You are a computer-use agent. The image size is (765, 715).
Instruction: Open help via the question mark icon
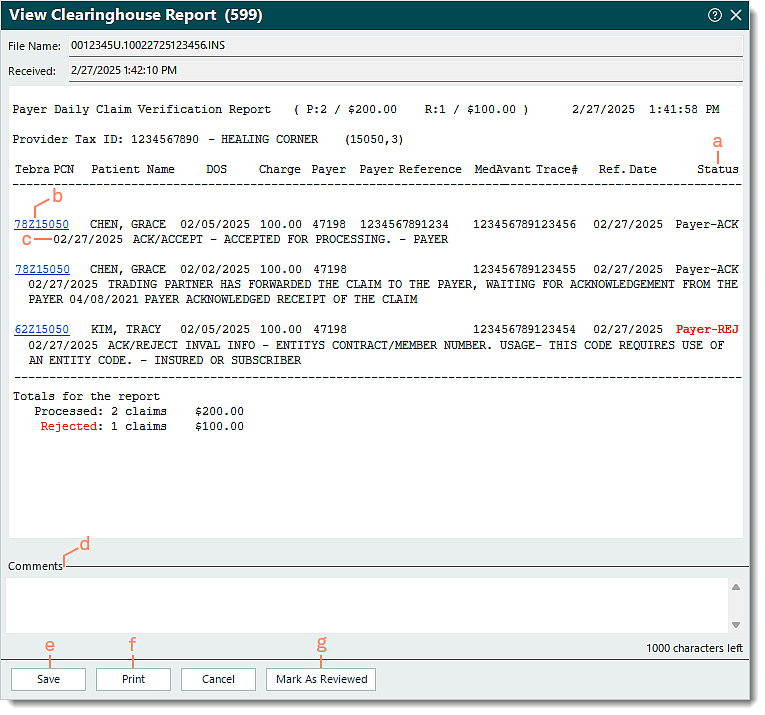point(714,15)
